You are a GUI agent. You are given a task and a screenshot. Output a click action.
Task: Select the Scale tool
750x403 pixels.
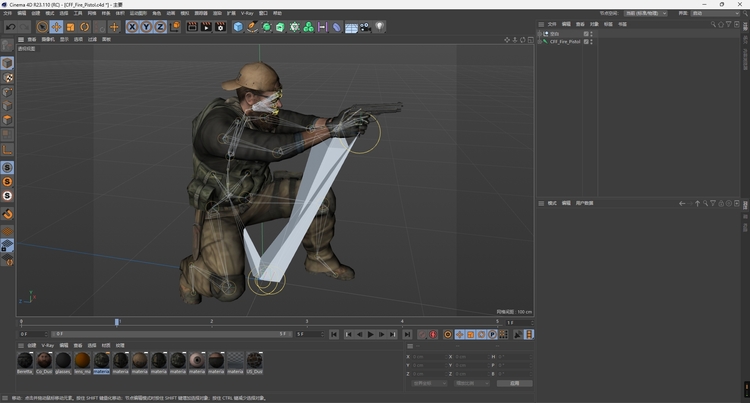[70, 27]
